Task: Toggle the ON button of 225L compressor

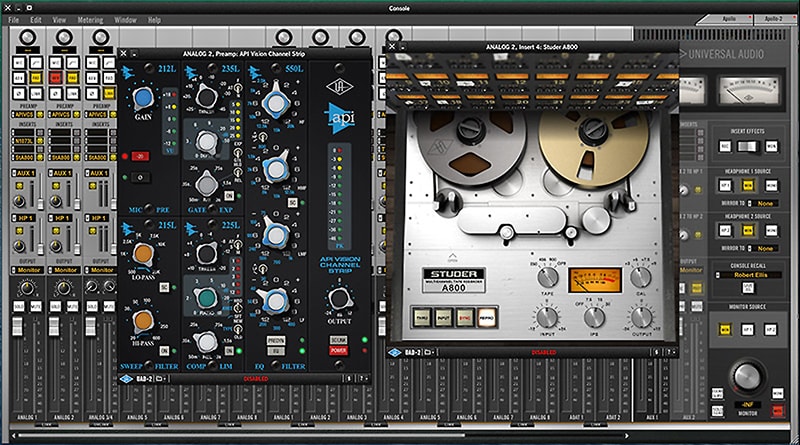Action: [x=229, y=351]
